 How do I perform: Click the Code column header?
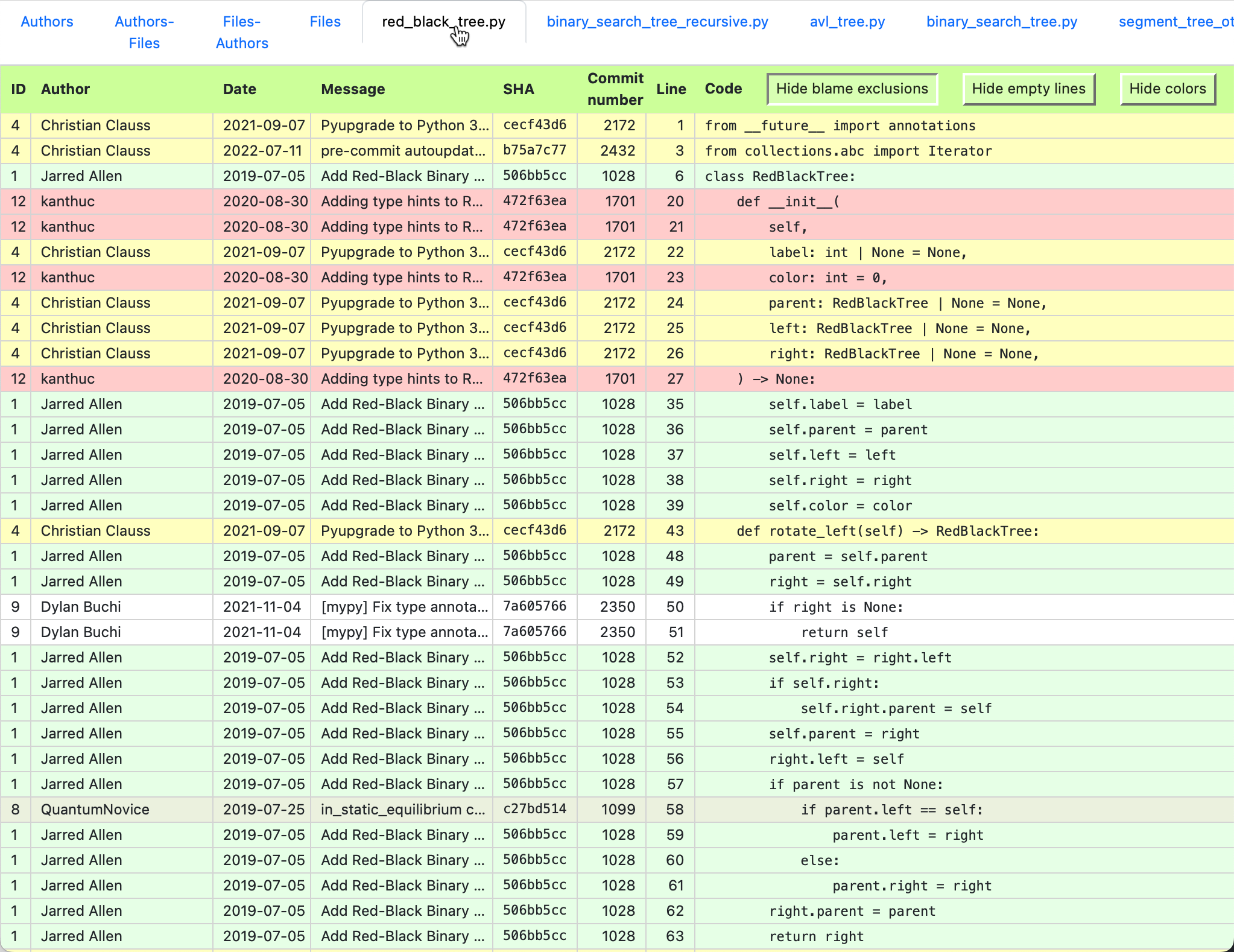(723, 89)
